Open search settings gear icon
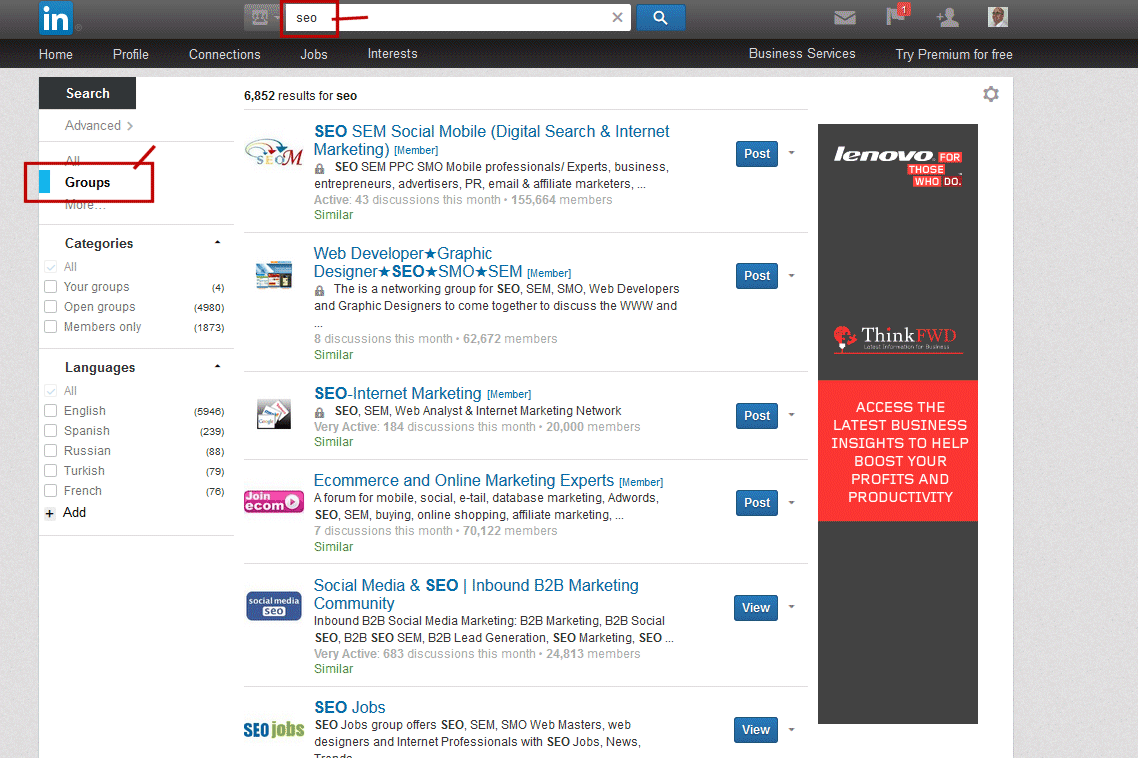 (x=991, y=94)
